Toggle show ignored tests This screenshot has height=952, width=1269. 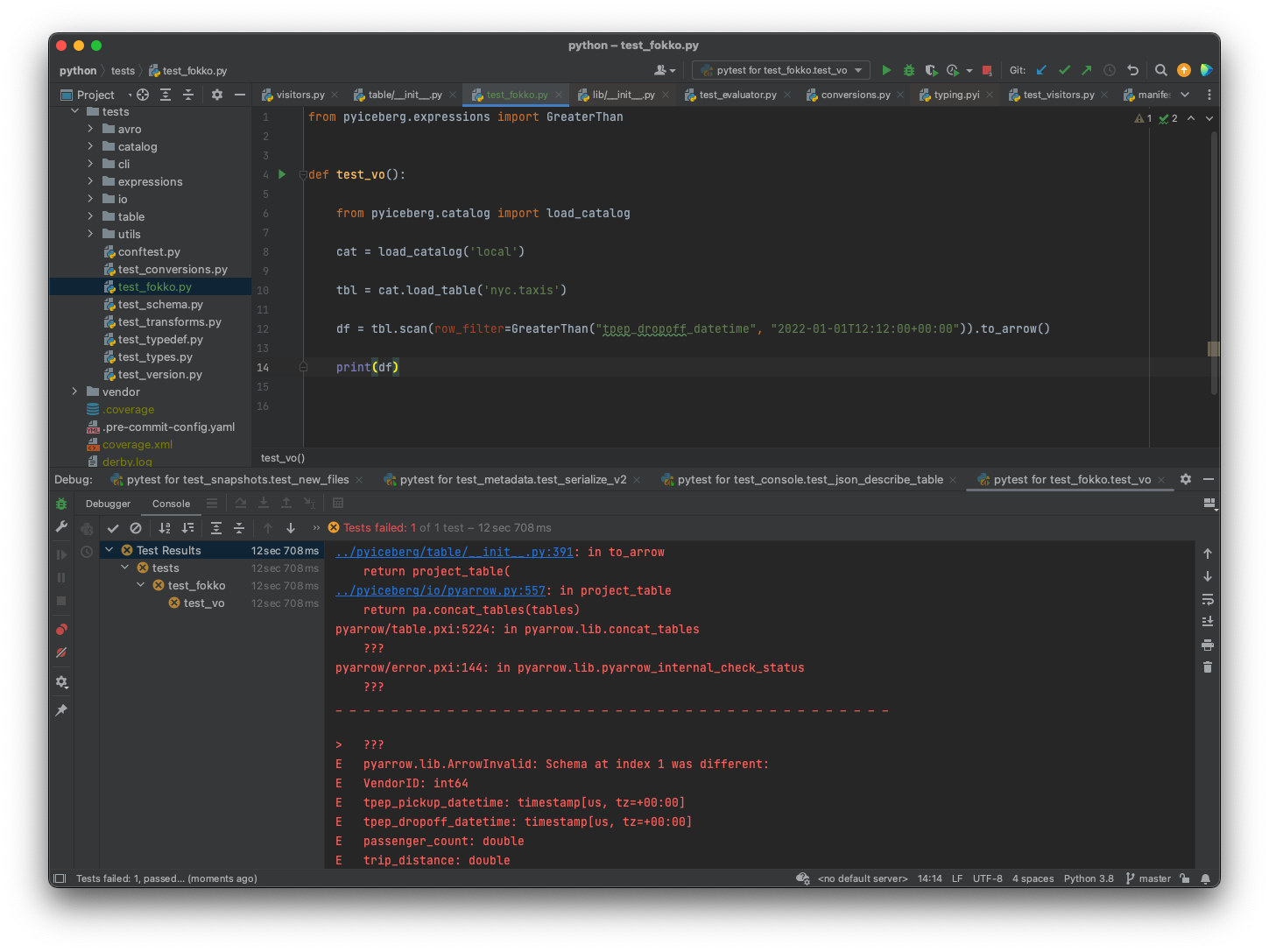coord(136,528)
